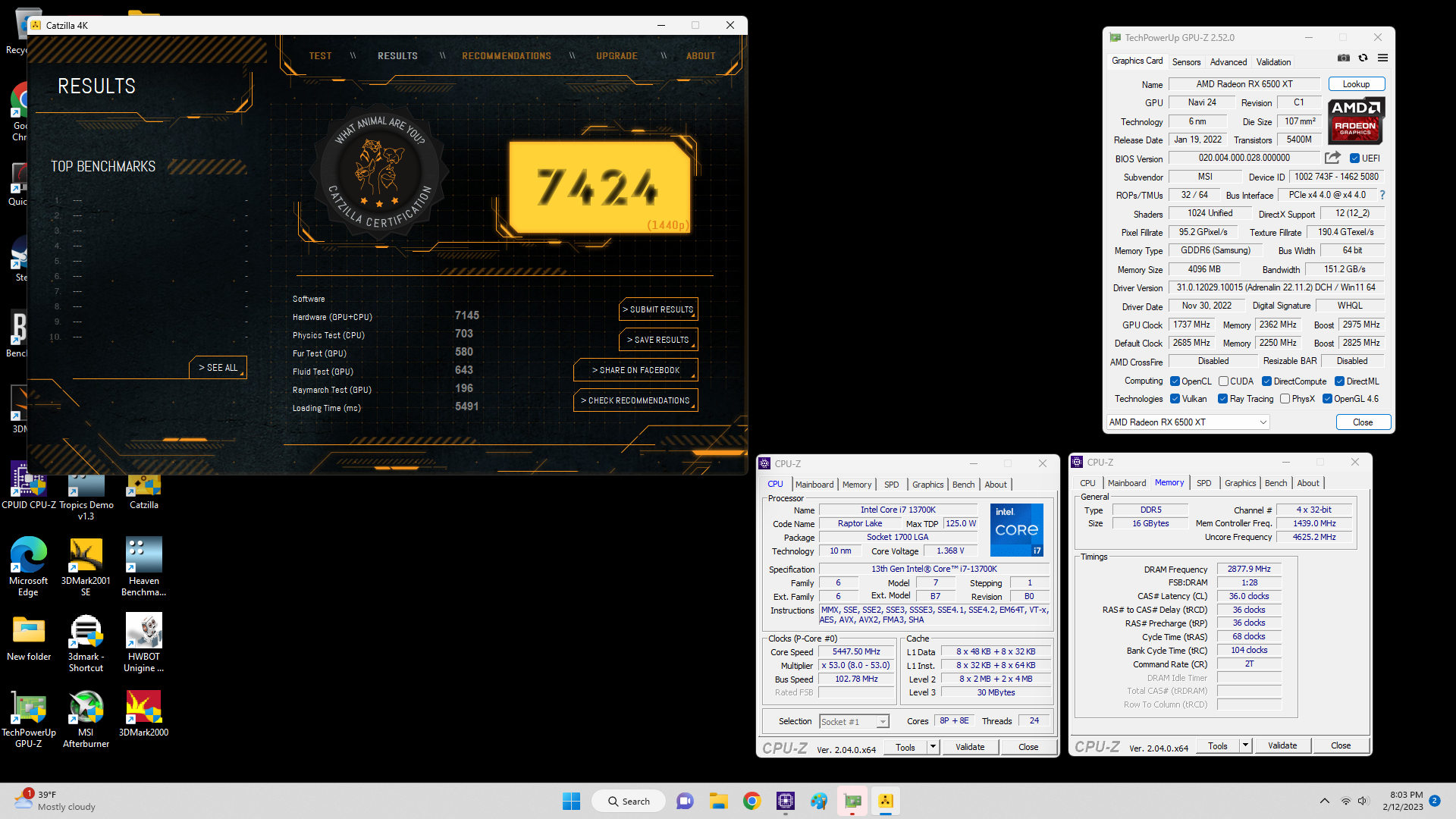Viewport: 1456px width, 819px height.
Task: Toggle the OpenCL checkbox
Action: point(1175,381)
